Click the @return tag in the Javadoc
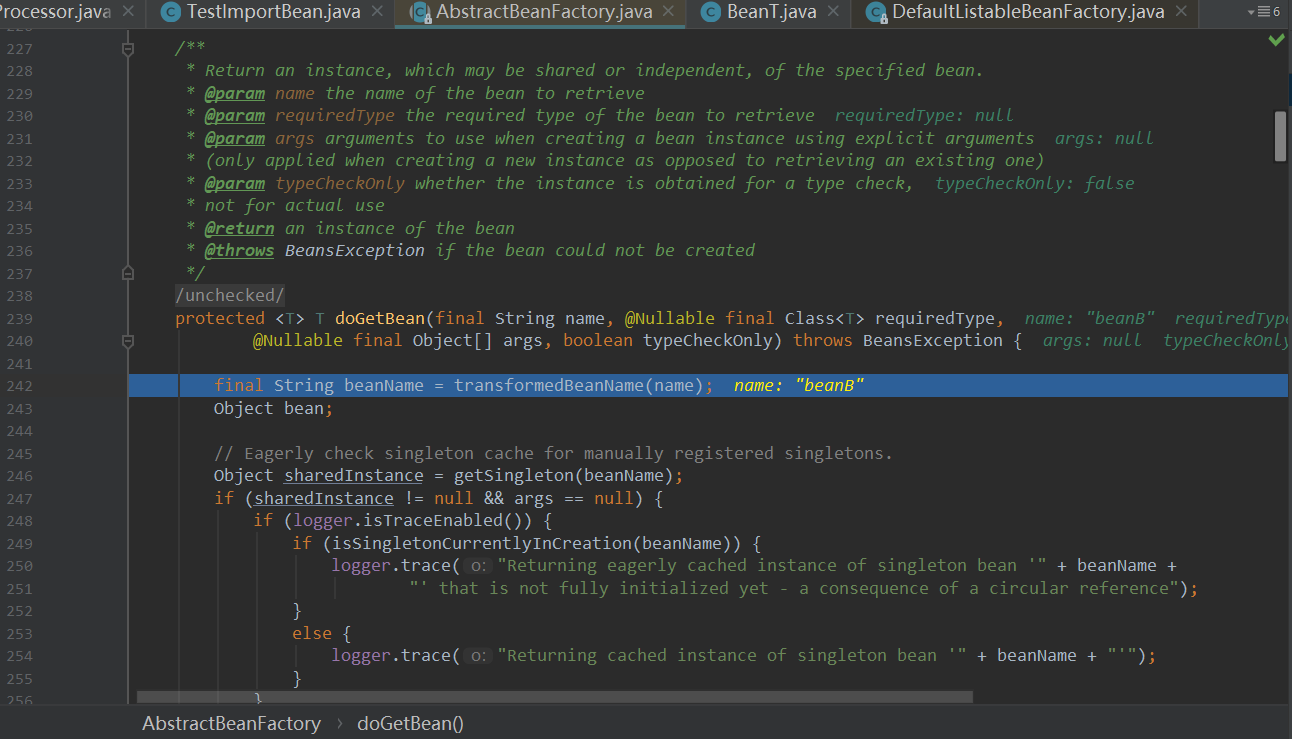The image size is (1292, 739). point(239,228)
